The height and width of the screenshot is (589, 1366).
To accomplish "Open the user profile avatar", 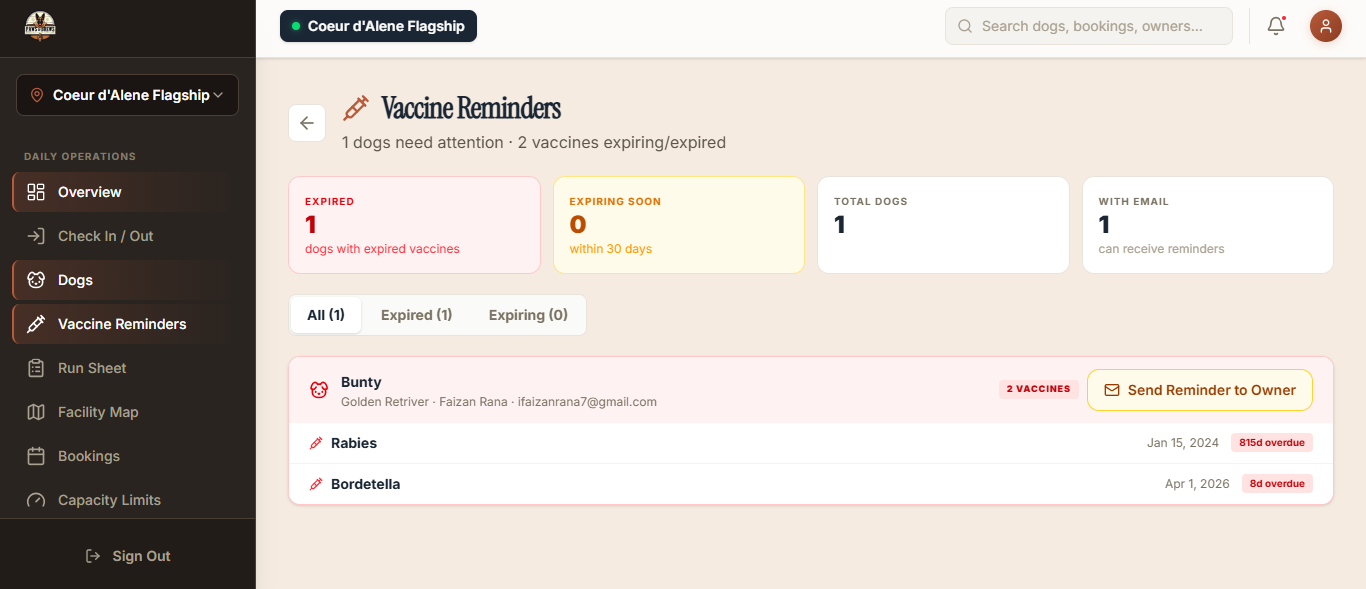I will (x=1325, y=26).
